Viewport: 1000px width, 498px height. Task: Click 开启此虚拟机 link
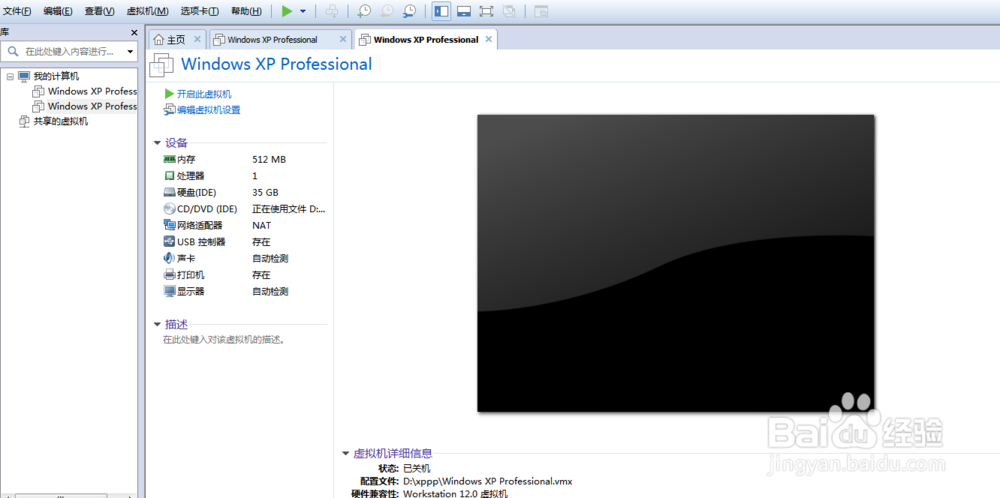pos(204,94)
